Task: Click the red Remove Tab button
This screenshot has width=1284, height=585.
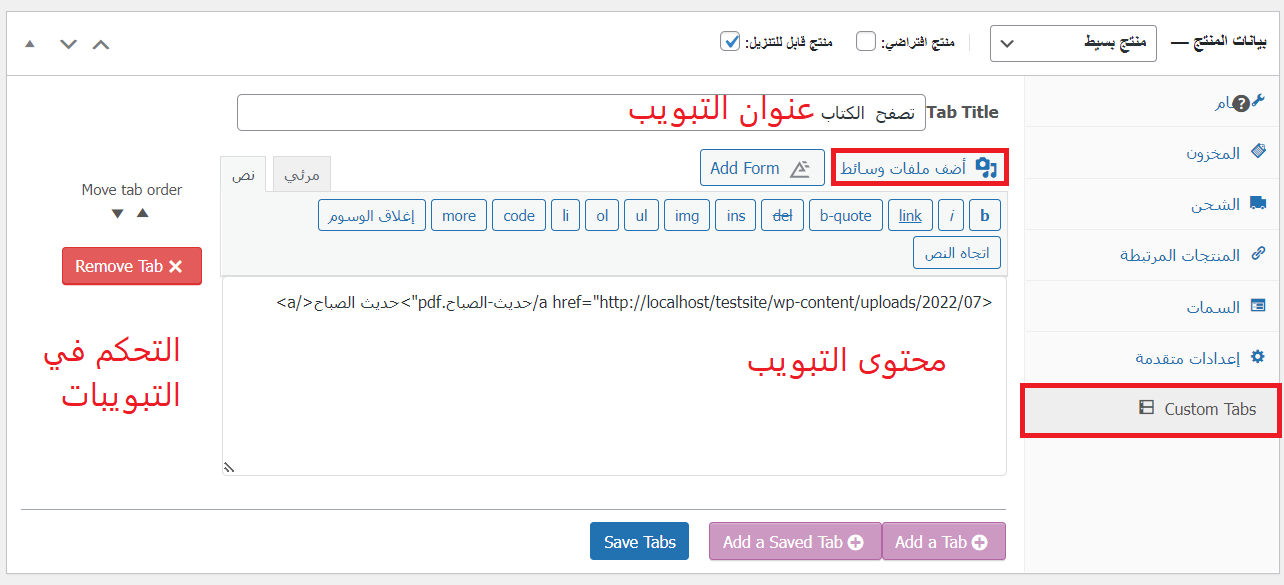Action: (x=131, y=266)
